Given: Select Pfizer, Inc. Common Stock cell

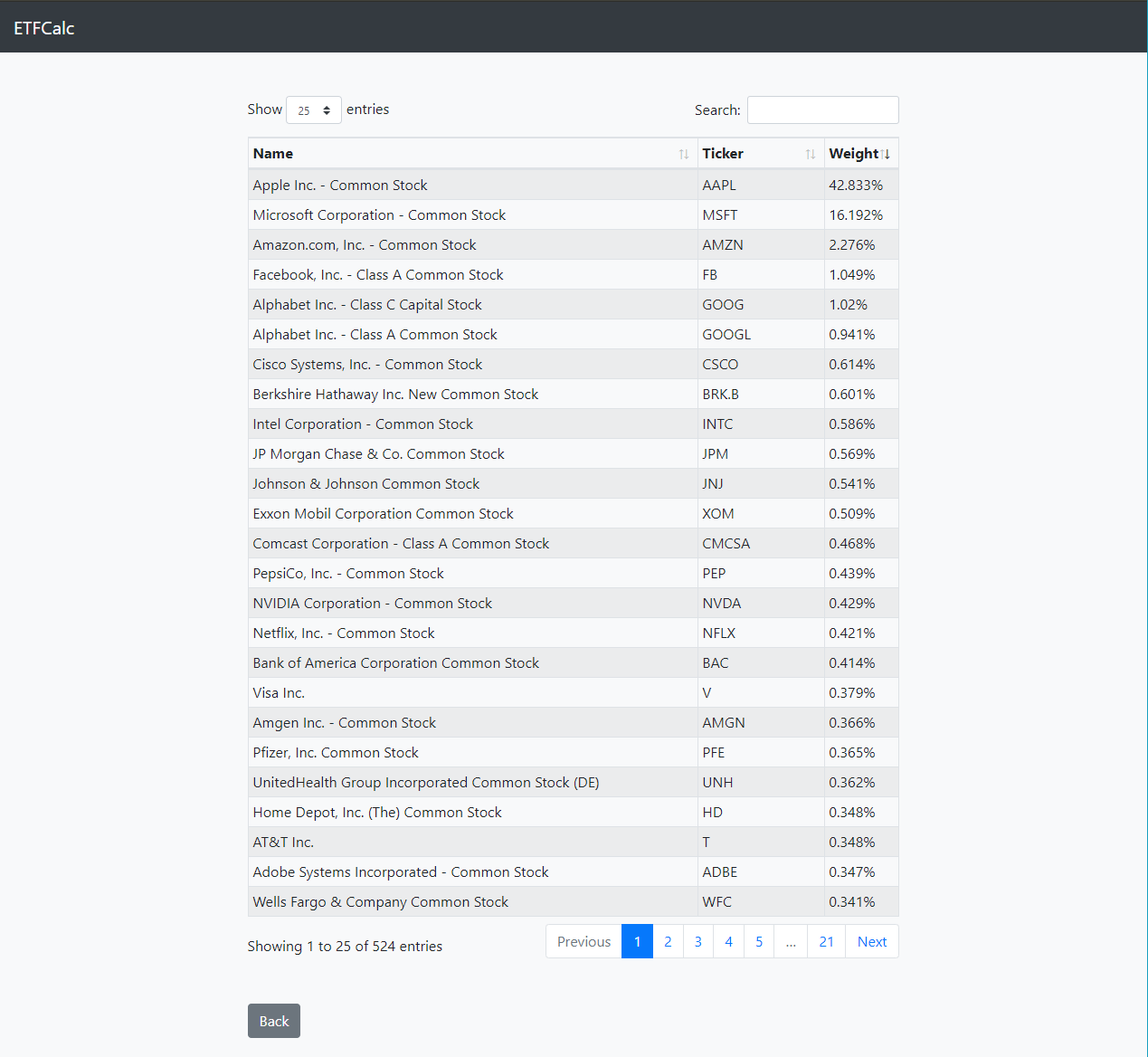Looking at the screenshot, I should coord(472,752).
